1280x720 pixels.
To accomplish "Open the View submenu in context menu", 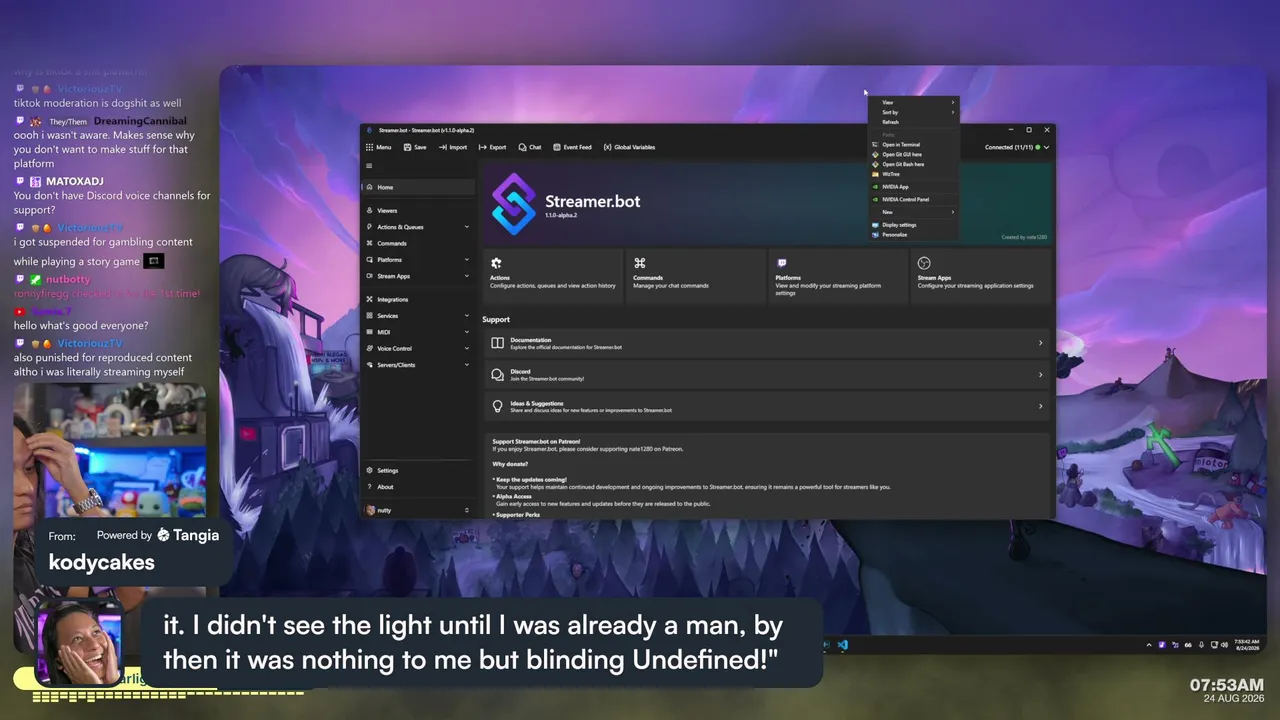I will click(x=913, y=102).
